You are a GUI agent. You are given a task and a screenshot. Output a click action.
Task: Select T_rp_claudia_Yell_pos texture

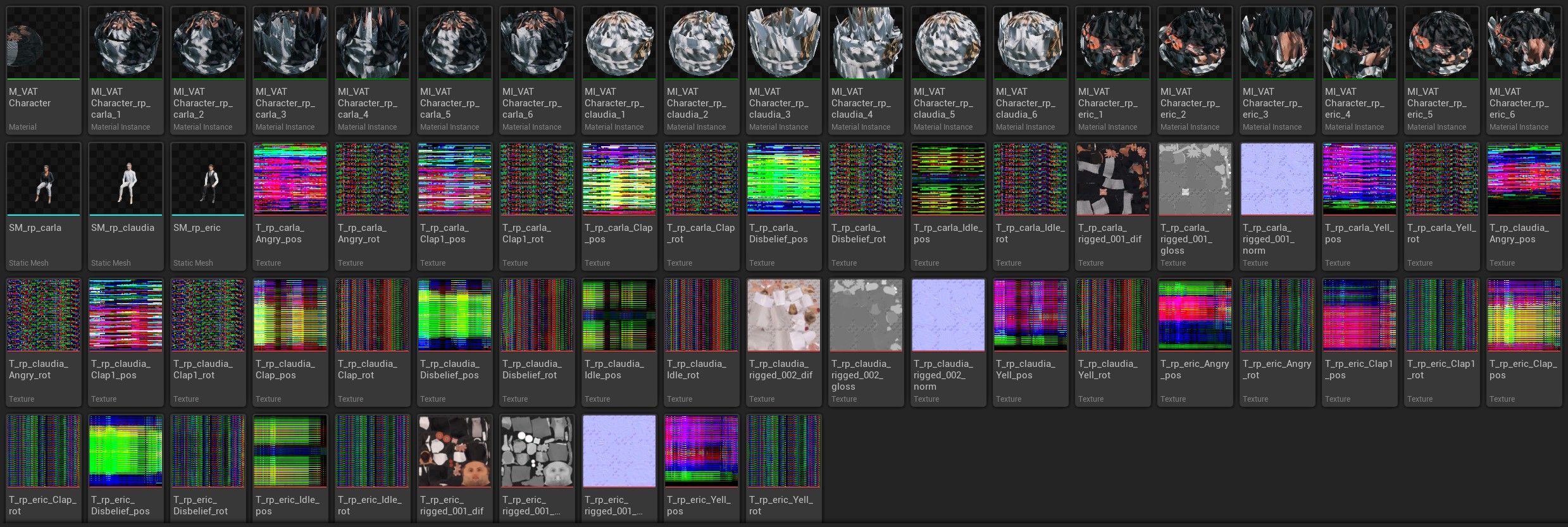(1031, 342)
